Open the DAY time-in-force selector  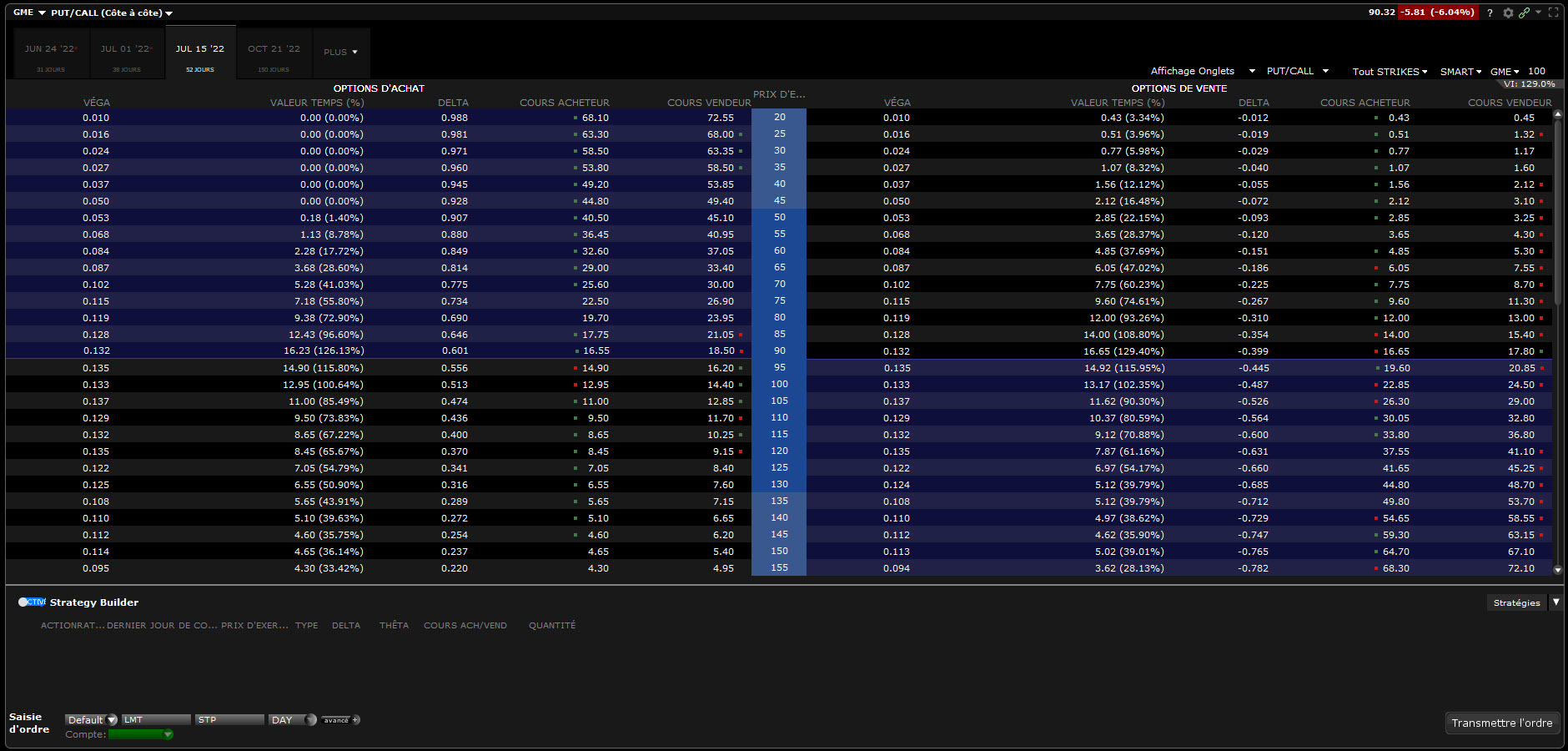pos(292,719)
